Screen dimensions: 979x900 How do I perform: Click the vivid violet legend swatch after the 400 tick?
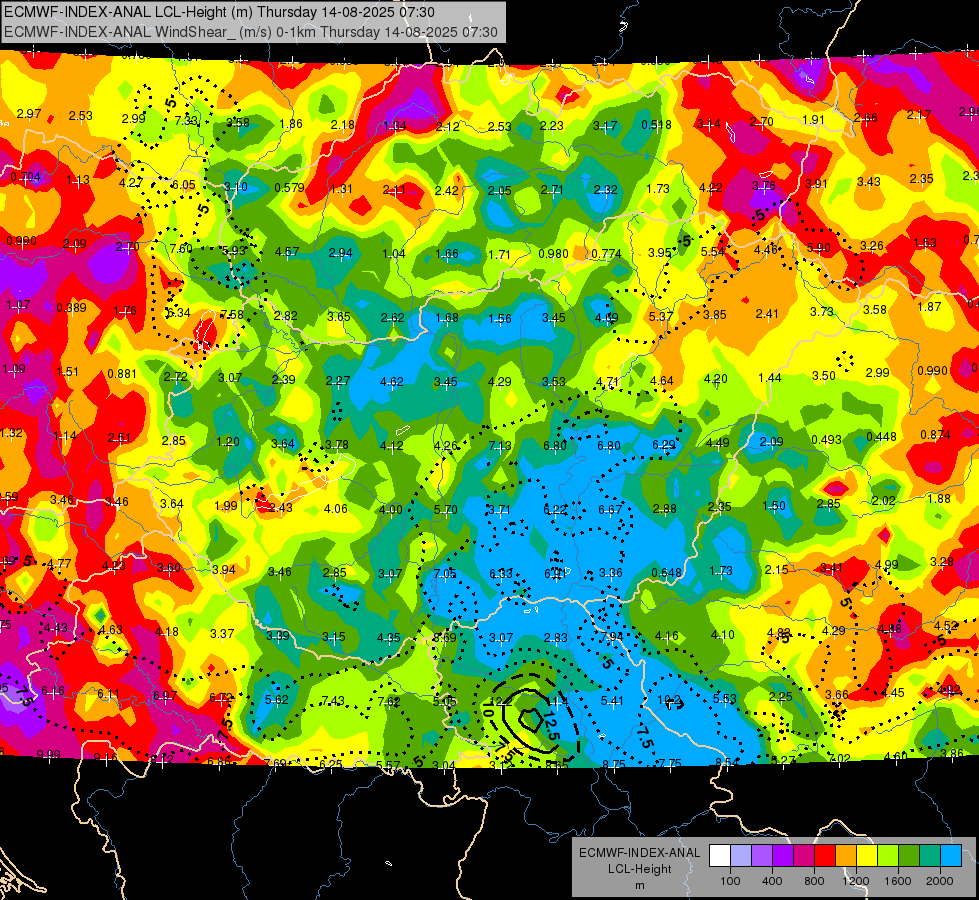(x=783, y=856)
